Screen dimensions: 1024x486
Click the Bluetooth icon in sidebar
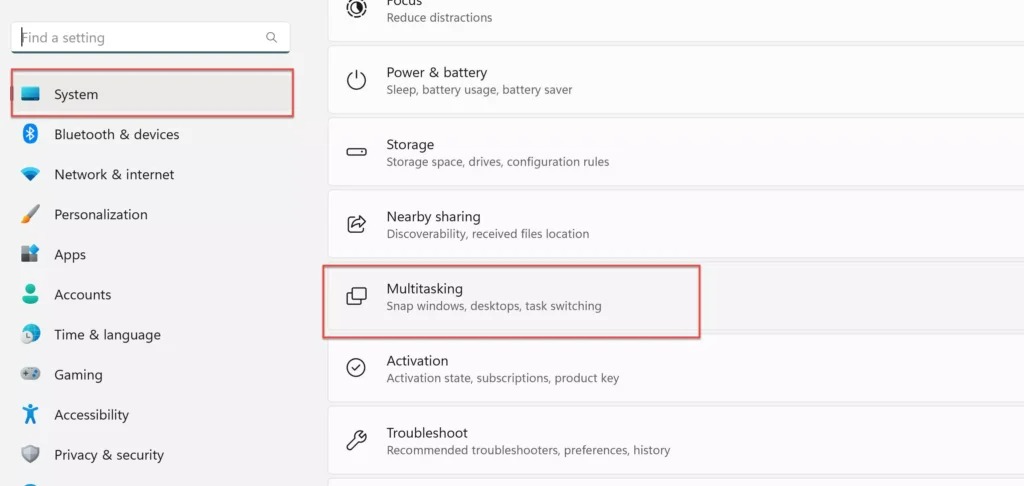tap(30, 134)
